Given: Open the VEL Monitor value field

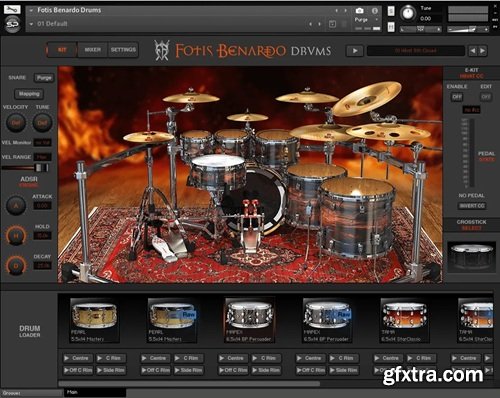Looking at the screenshot, I should click(x=43, y=142).
